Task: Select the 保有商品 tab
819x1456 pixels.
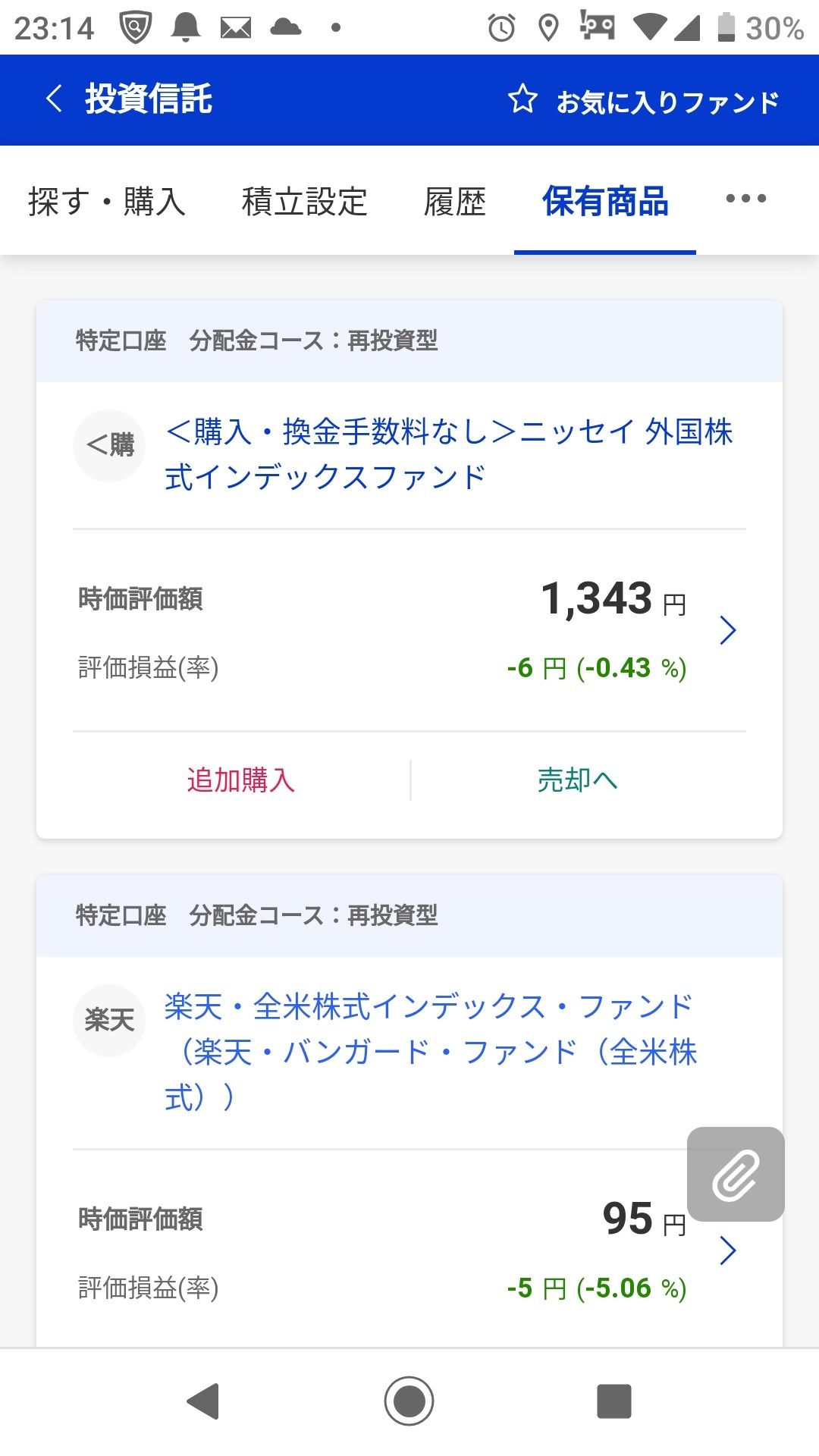Action: click(x=605, y=202)
